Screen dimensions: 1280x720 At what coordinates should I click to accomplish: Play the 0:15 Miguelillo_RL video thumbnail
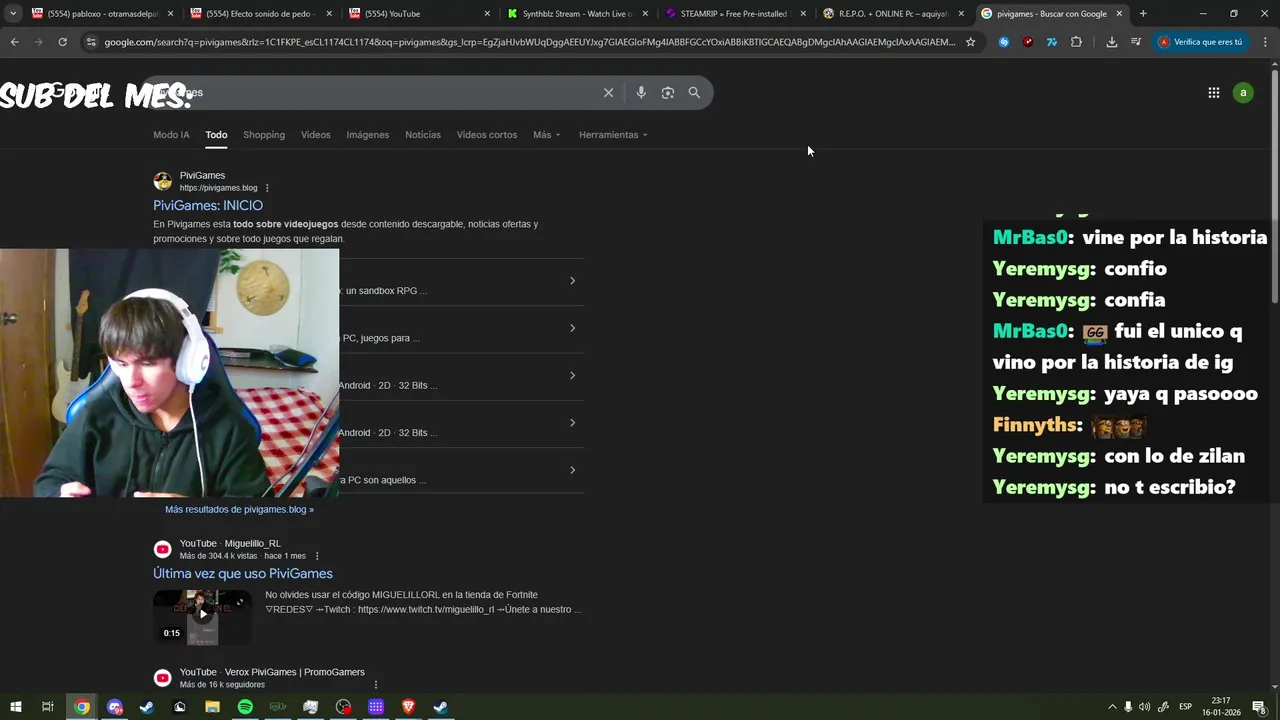click(x=202, y=616)
